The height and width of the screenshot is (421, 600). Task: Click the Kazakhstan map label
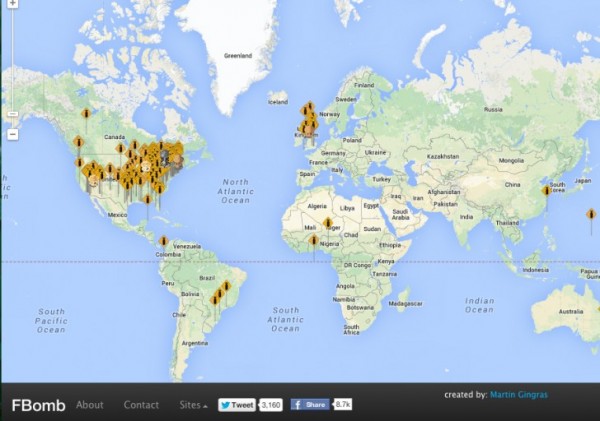coord(443,157)
